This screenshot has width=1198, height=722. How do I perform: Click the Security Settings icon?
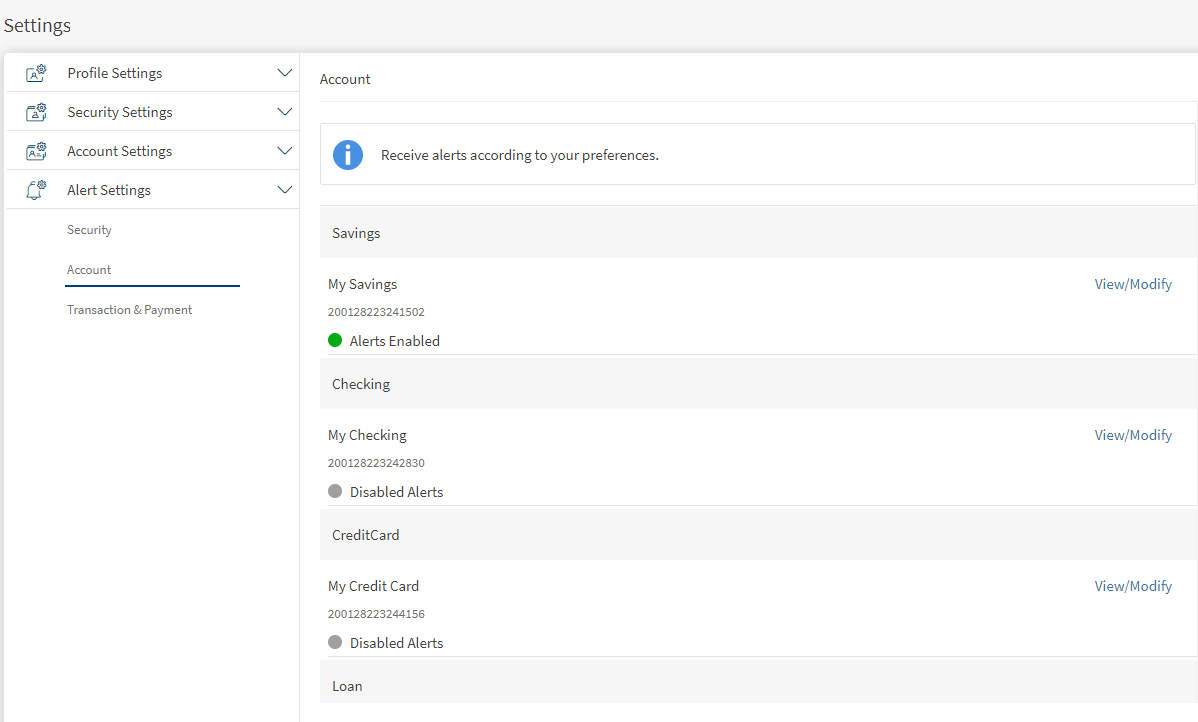click(36, 112)
